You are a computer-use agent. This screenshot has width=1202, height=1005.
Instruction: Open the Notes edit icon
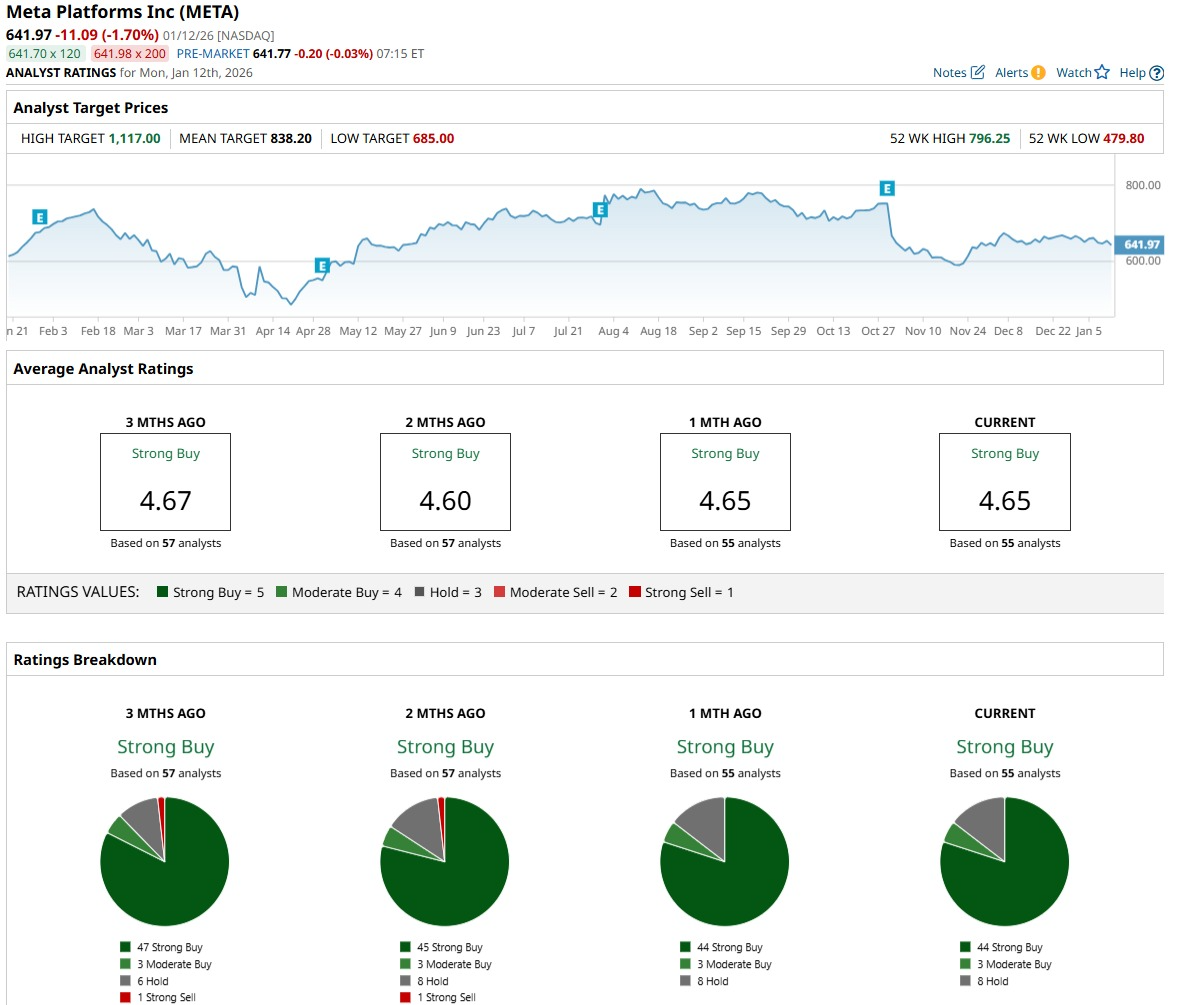coord(978,72)
